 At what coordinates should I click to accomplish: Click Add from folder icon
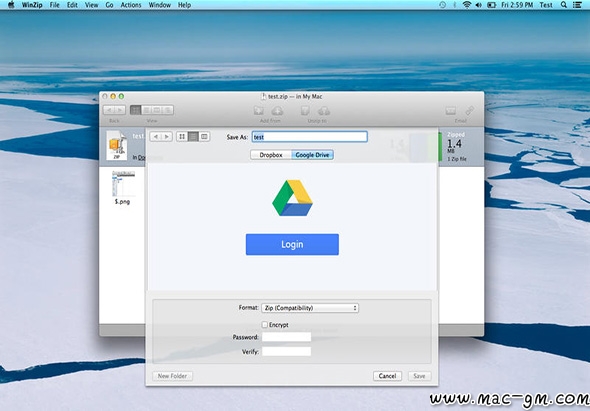(x=259, y=110)
